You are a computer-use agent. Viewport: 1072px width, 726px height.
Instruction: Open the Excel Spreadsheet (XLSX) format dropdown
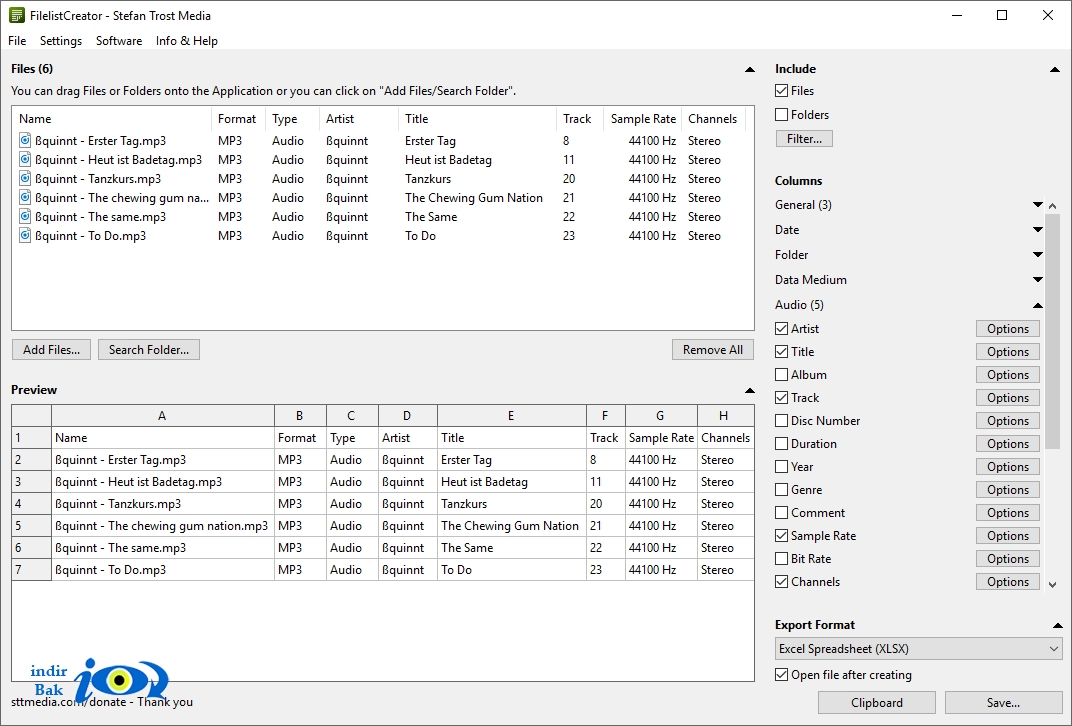[x=919, y=649]
